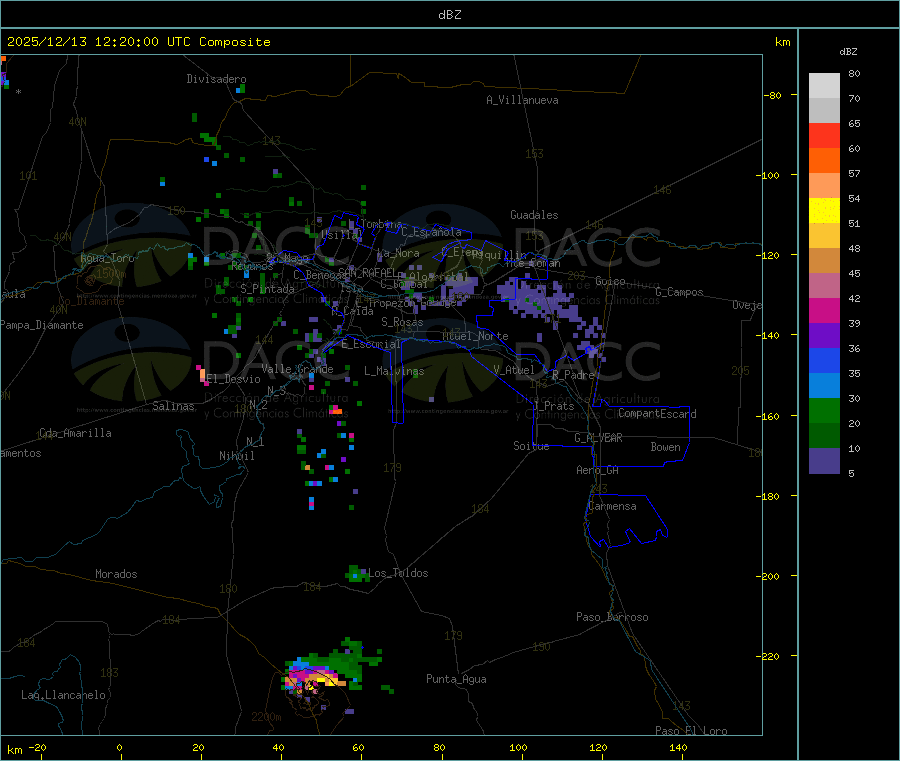Pick the blue 36 dBZ legend swatch
The width and height of the screenshot is (900, 761).
(x=824, y=360)
